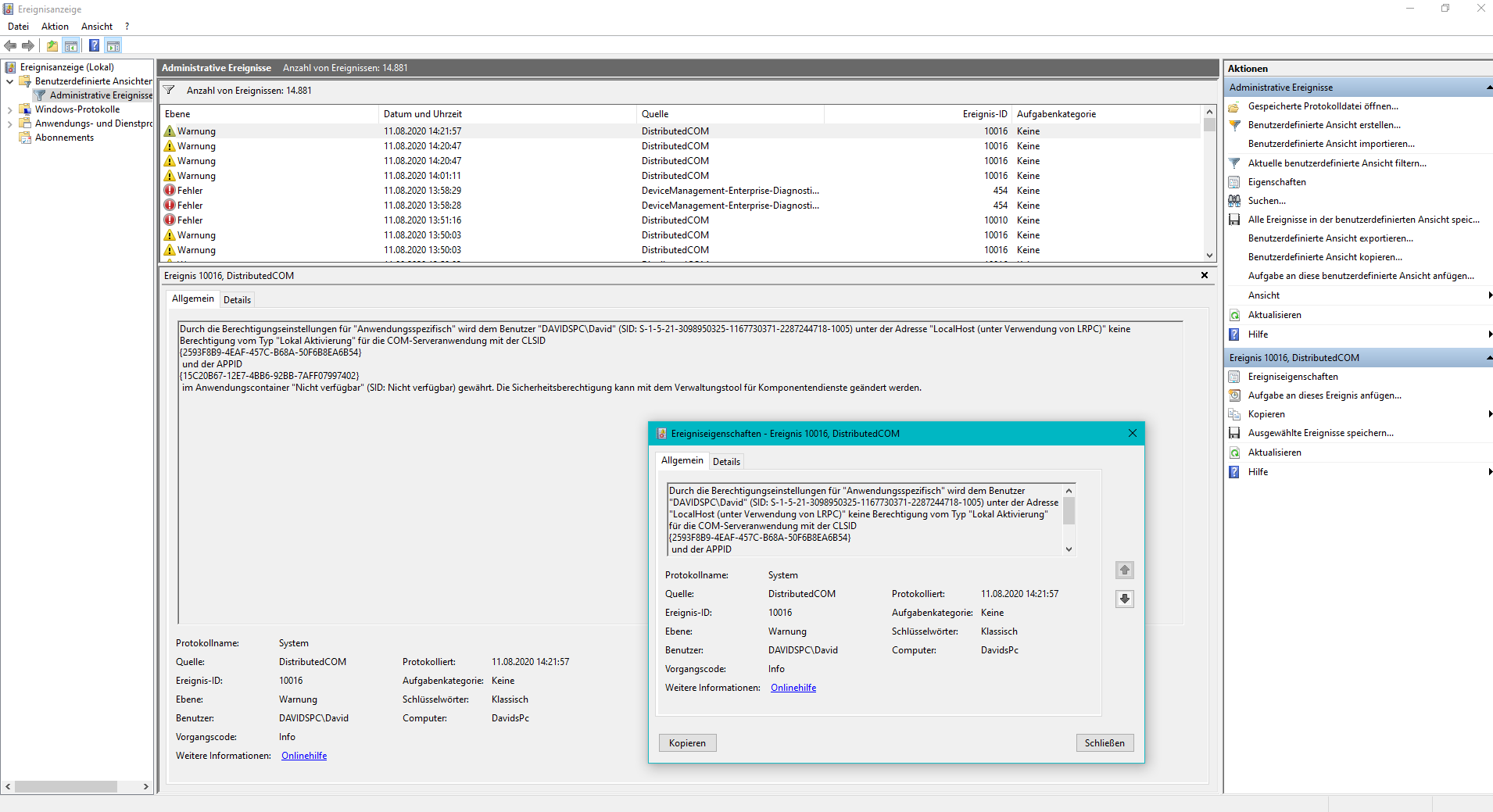Open the Aktion menu

pos(55,27)
